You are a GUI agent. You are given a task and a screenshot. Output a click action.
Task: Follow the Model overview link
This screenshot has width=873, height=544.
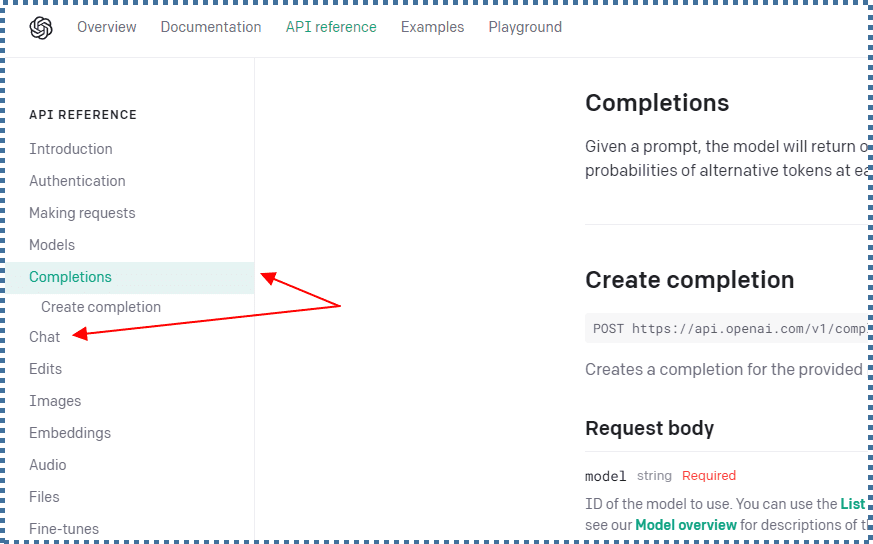(x=686, y=524)
